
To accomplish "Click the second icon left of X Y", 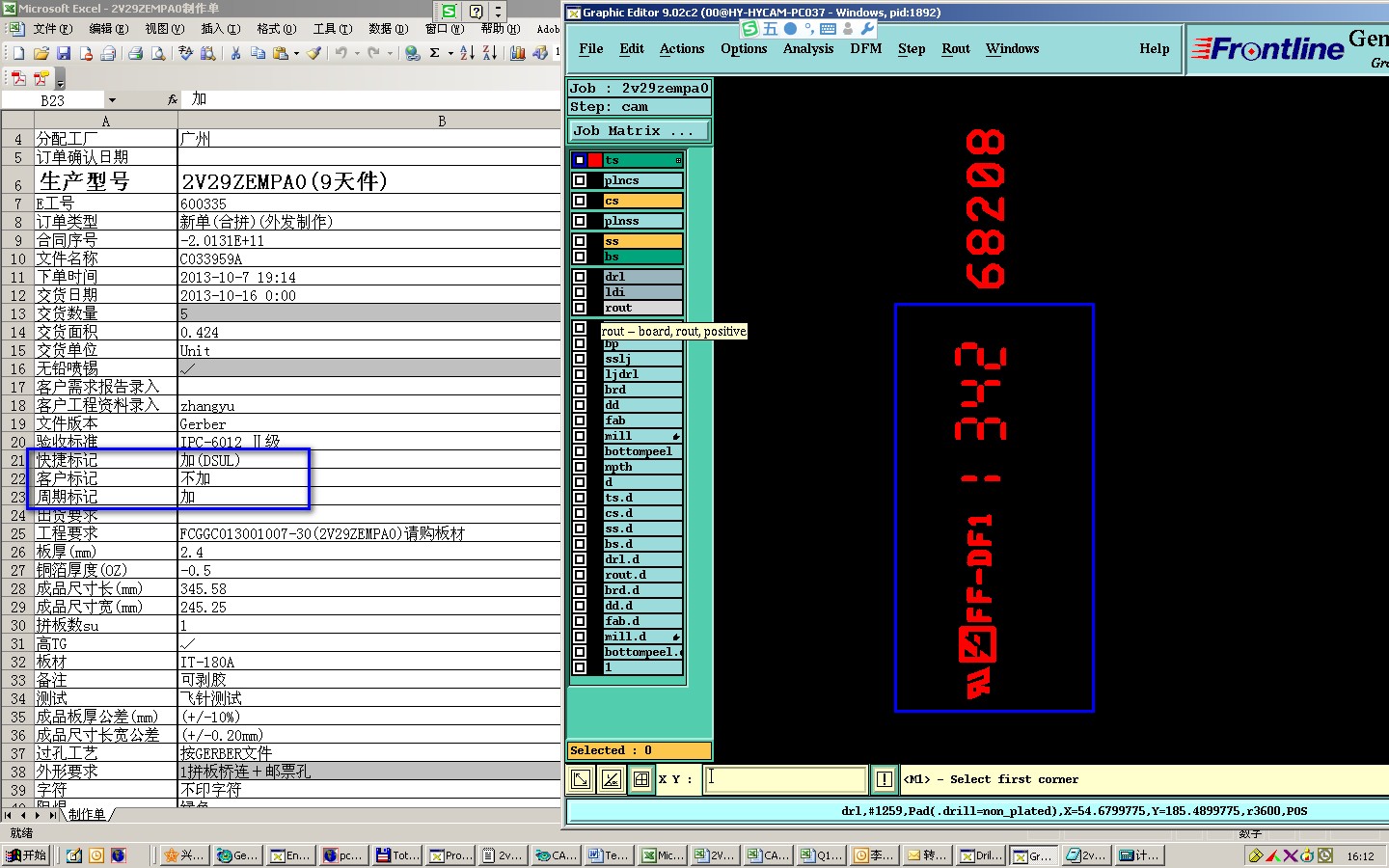I will coord(612,779).
